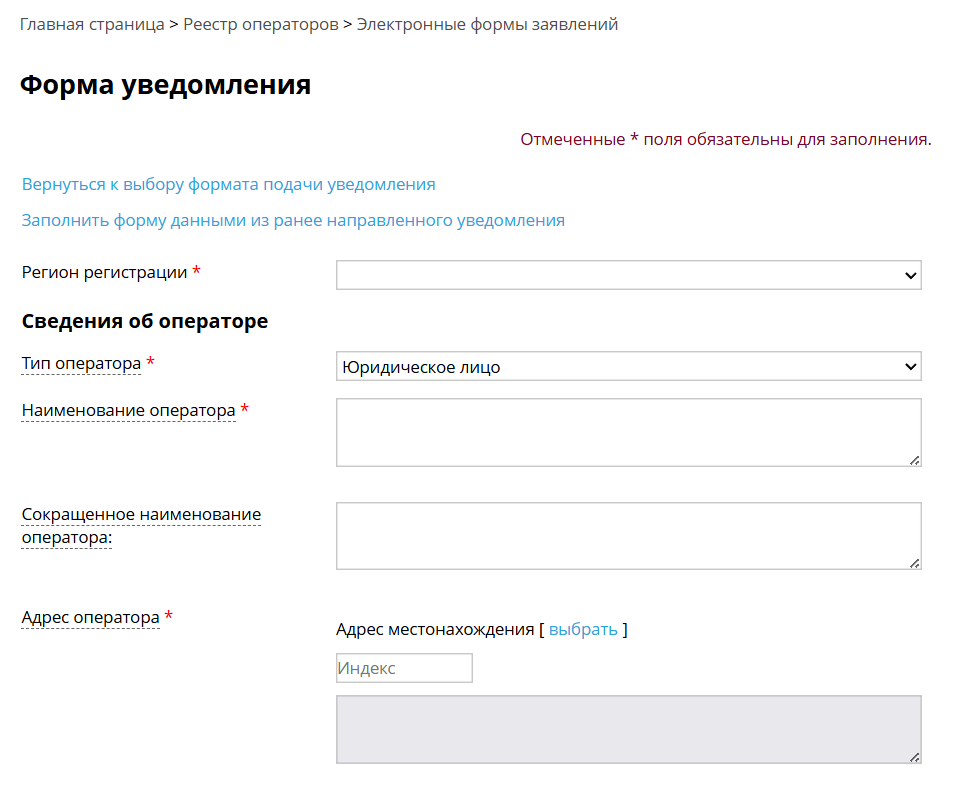Go to Главная страница breadcrumb
The height and width of the screenshot is (791, 954).
pyautogui.click(x=92, y=25)
